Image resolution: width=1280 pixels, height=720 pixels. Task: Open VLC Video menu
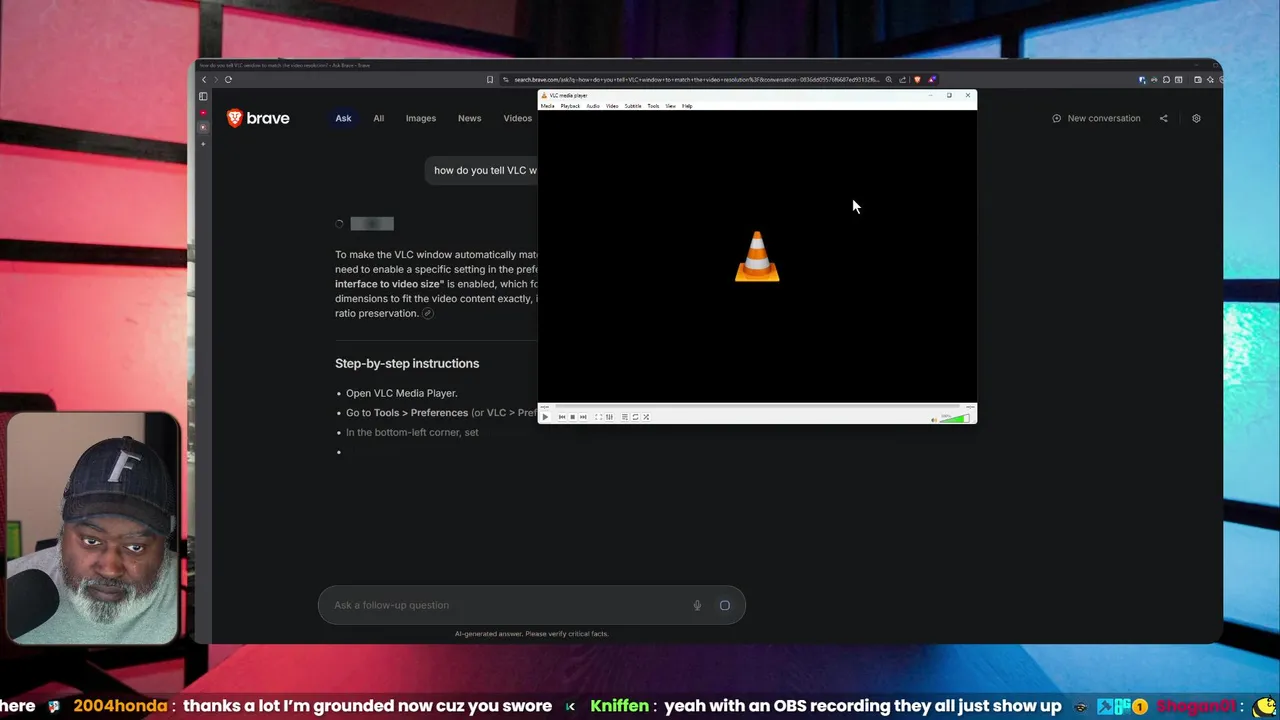click(x=612, y=106)
